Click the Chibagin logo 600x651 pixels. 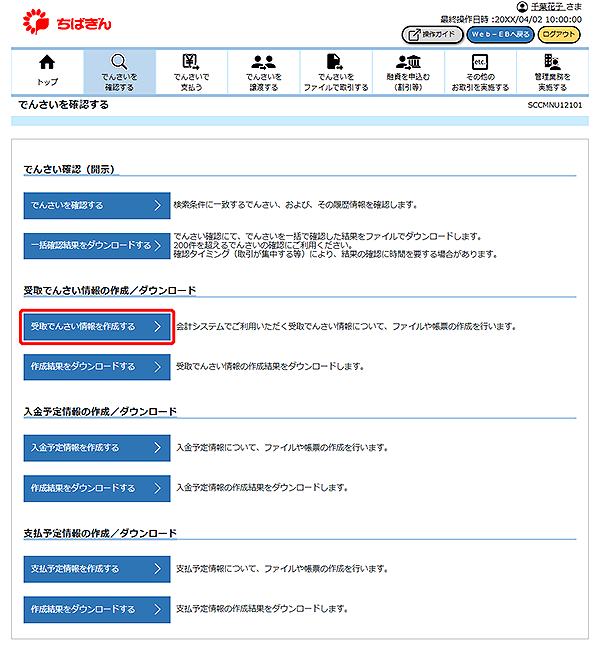tap(67, 22)
